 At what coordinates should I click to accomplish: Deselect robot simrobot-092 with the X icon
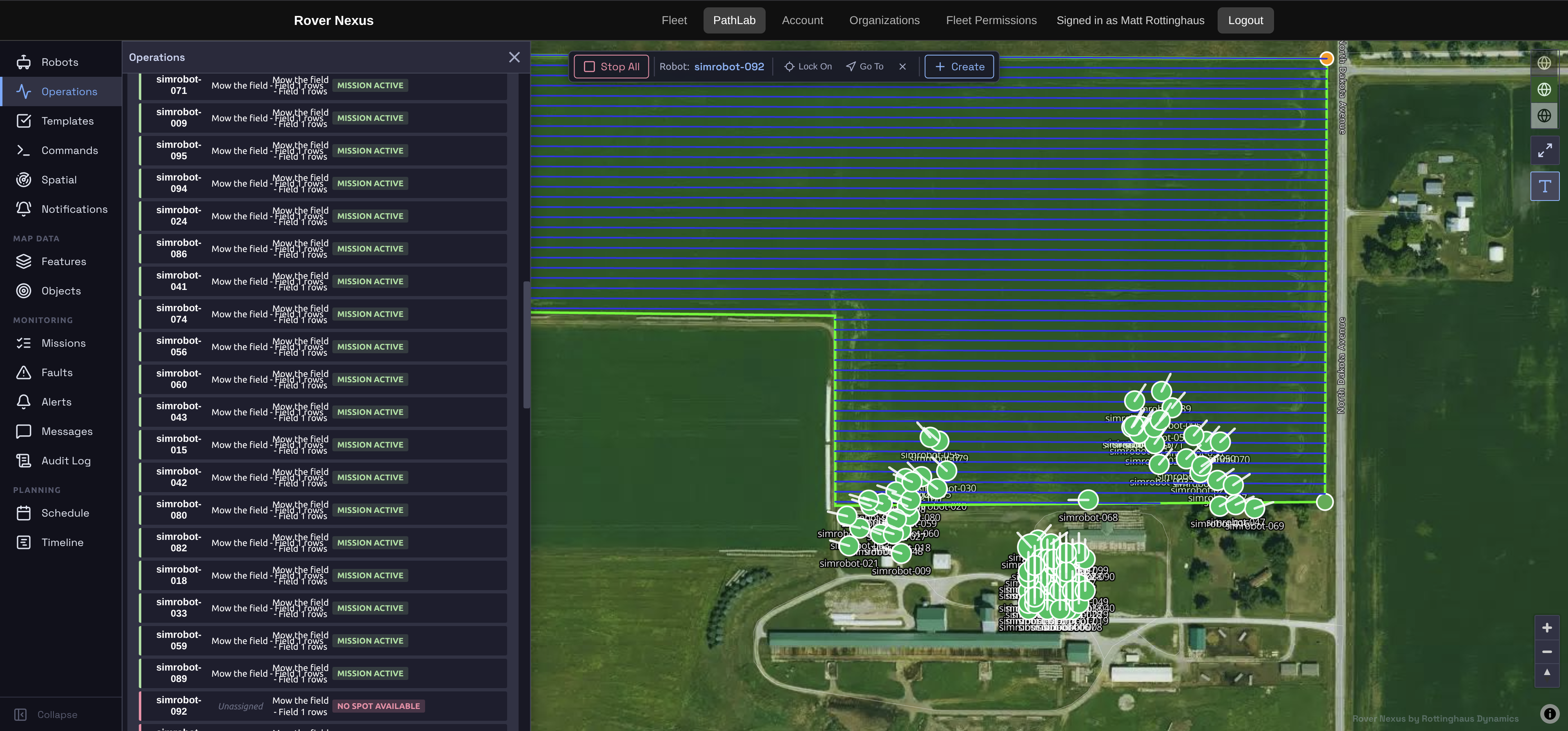[x=903, y=67]
